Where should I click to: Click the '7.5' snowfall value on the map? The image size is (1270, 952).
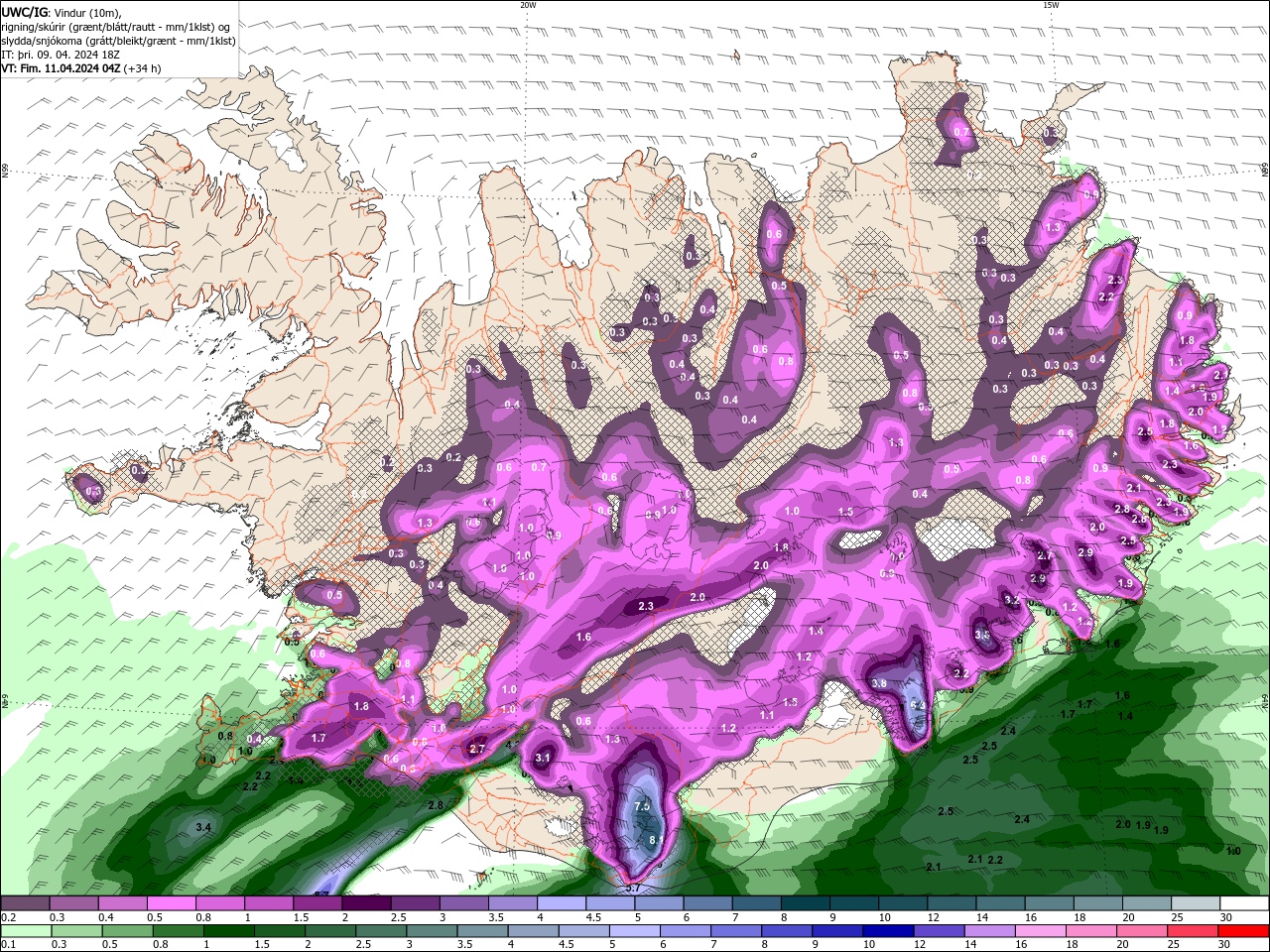tap(642, 806)
